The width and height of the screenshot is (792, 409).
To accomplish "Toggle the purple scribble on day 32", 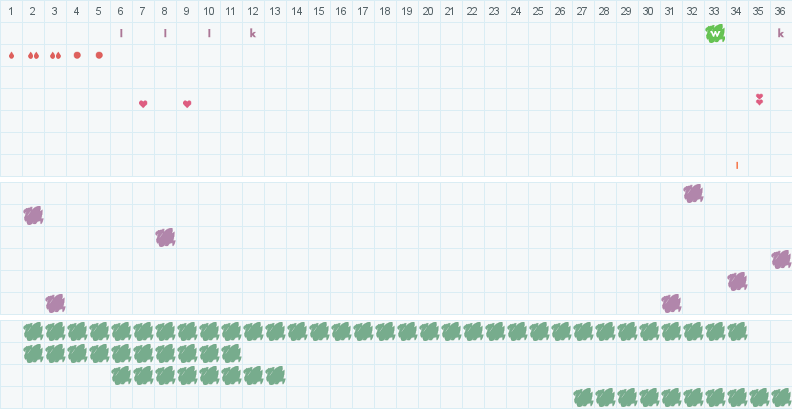I will point(693,194).
